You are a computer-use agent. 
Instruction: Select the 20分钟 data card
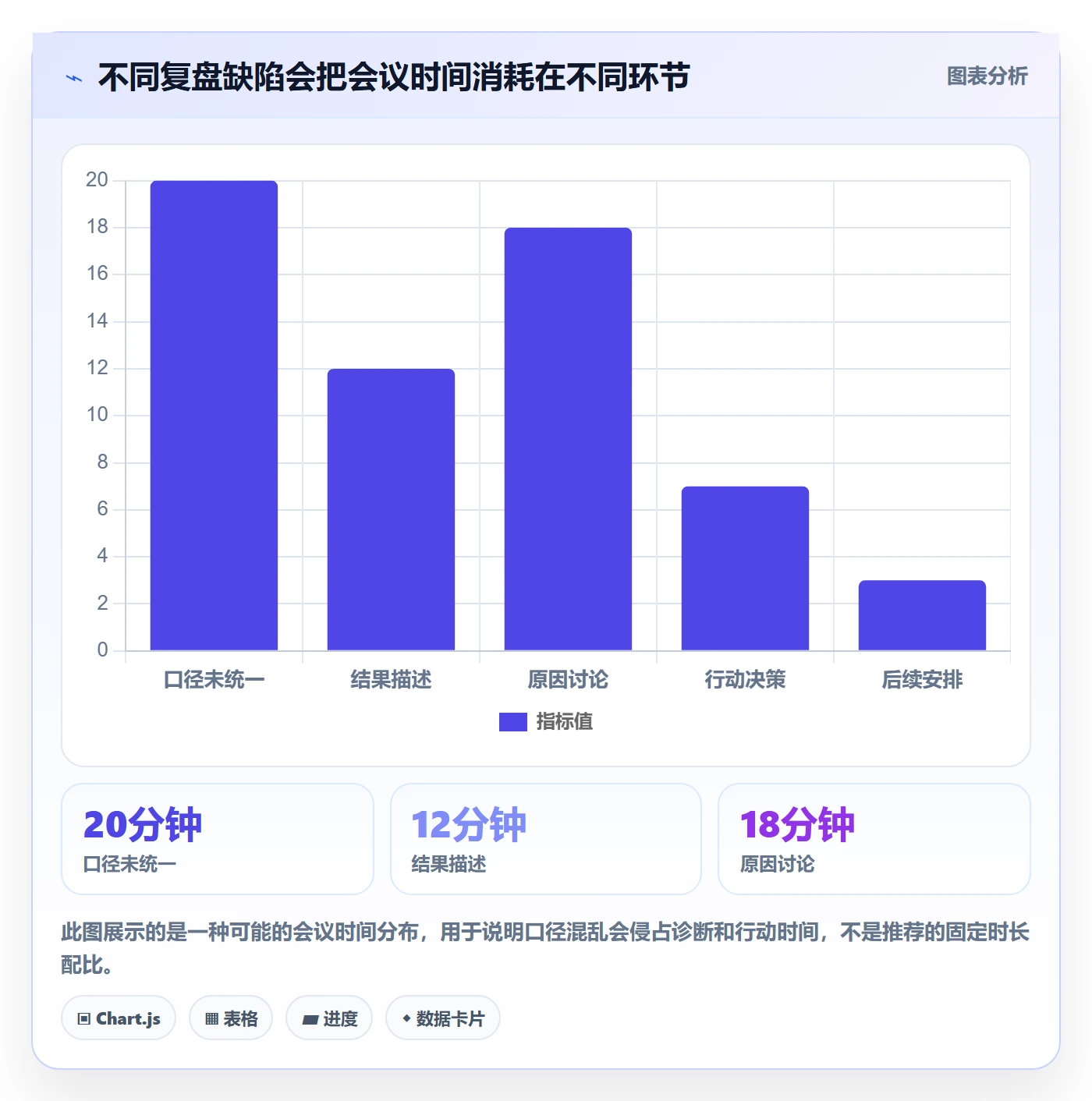218,839
